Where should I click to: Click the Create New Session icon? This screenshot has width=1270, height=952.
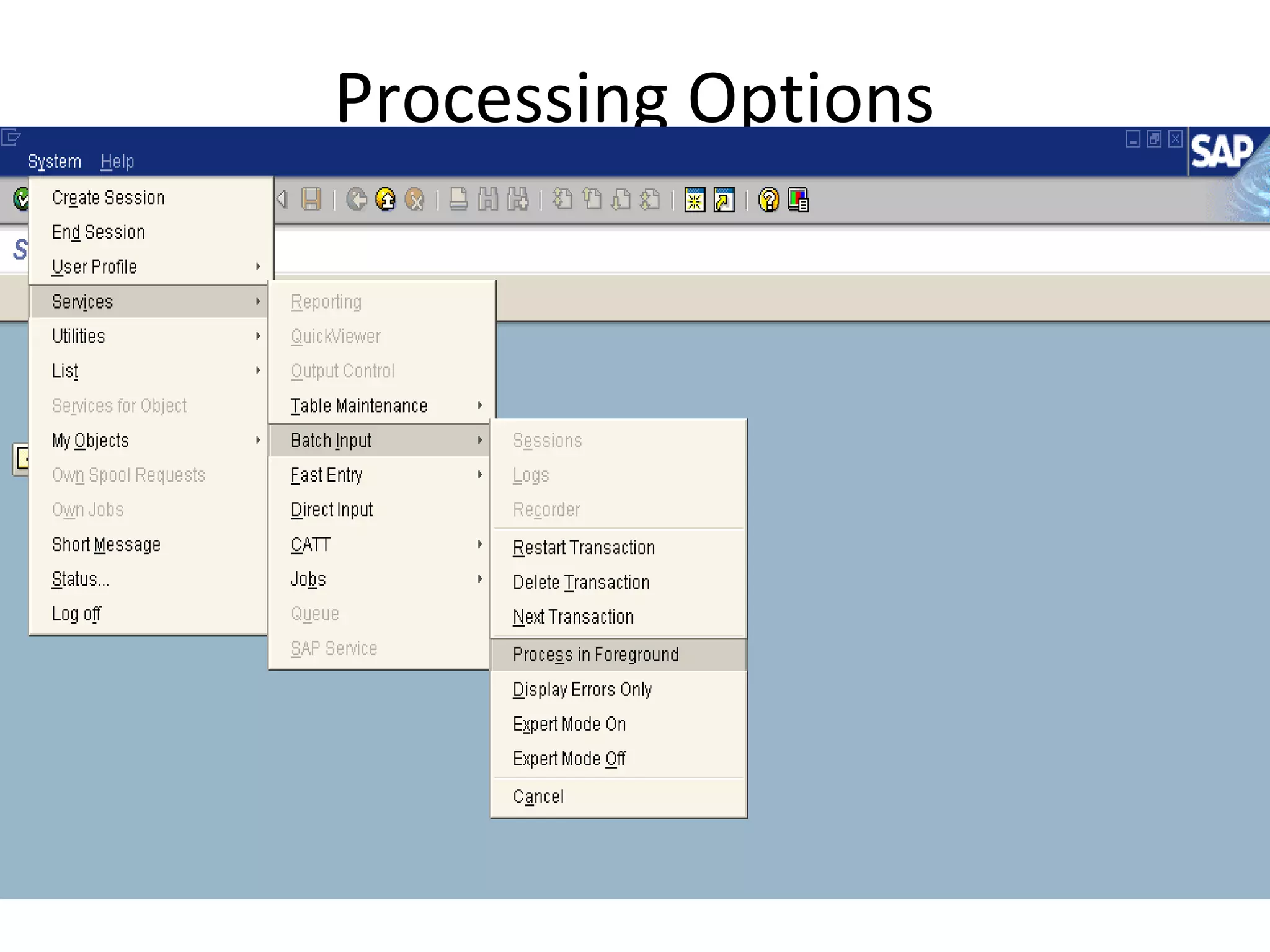[x=695, y=200]
